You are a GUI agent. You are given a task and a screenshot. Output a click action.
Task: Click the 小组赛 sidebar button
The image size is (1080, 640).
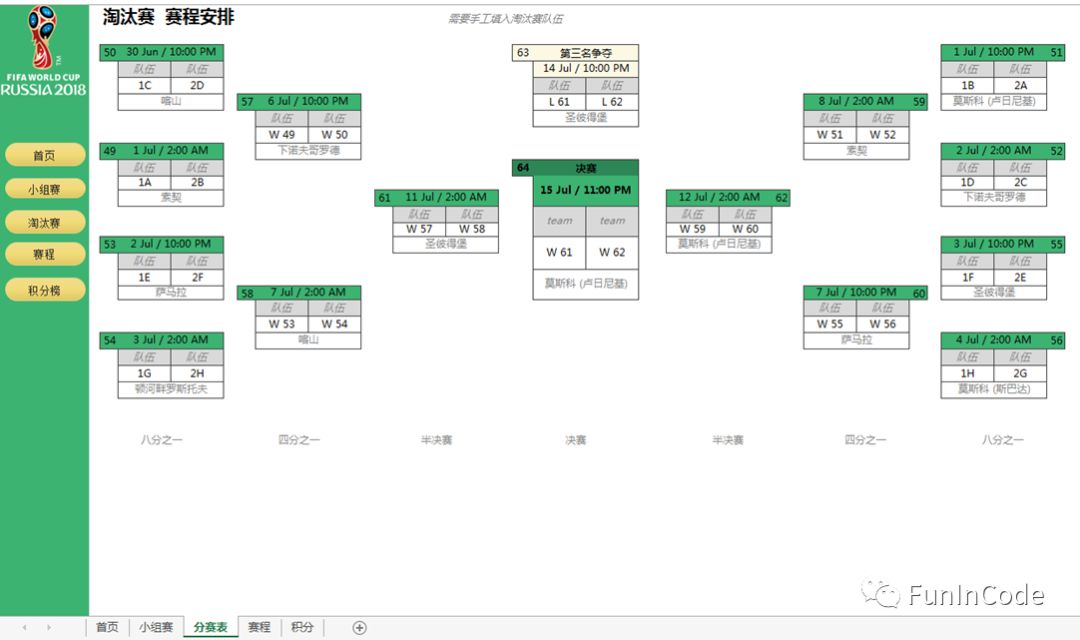45,189
